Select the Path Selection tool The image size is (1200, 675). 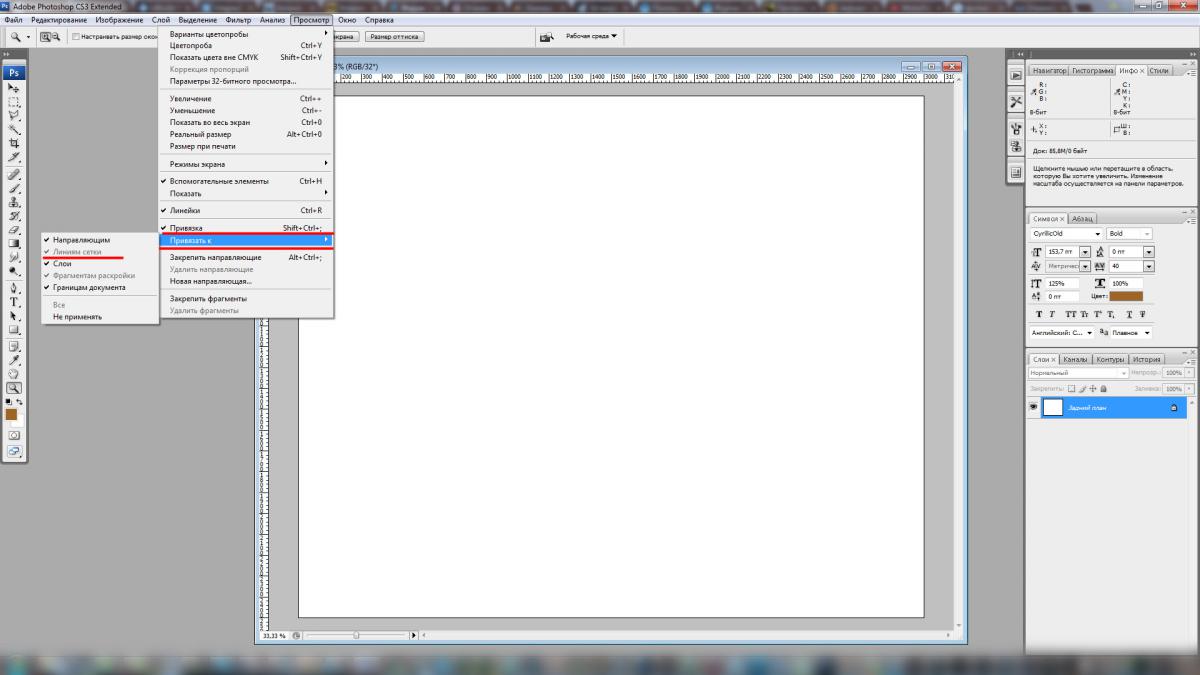[x=15, y=316]
